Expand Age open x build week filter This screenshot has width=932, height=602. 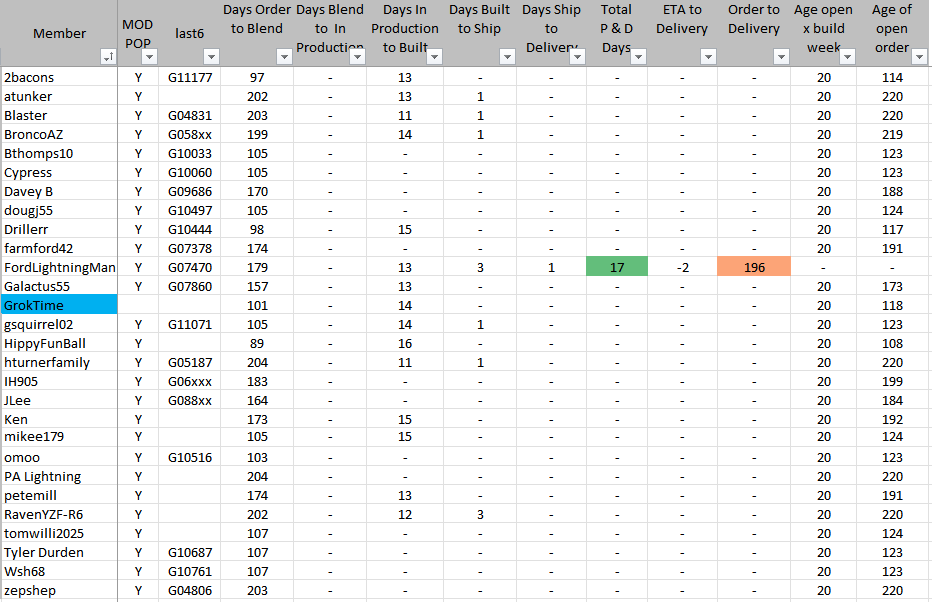[847, 58]
